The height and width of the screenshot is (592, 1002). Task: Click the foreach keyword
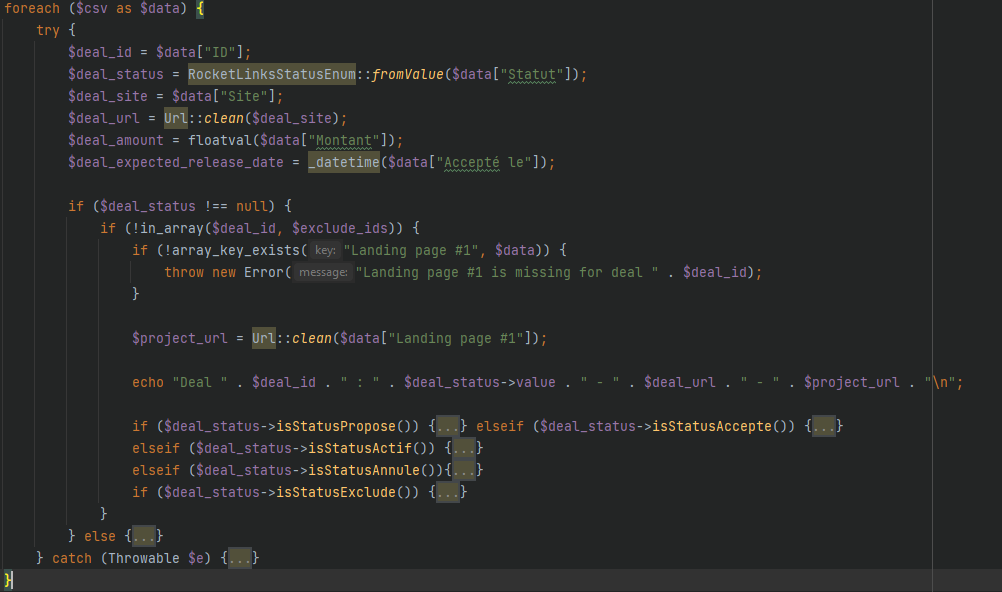pyautogui.click(x=32, y=8)
